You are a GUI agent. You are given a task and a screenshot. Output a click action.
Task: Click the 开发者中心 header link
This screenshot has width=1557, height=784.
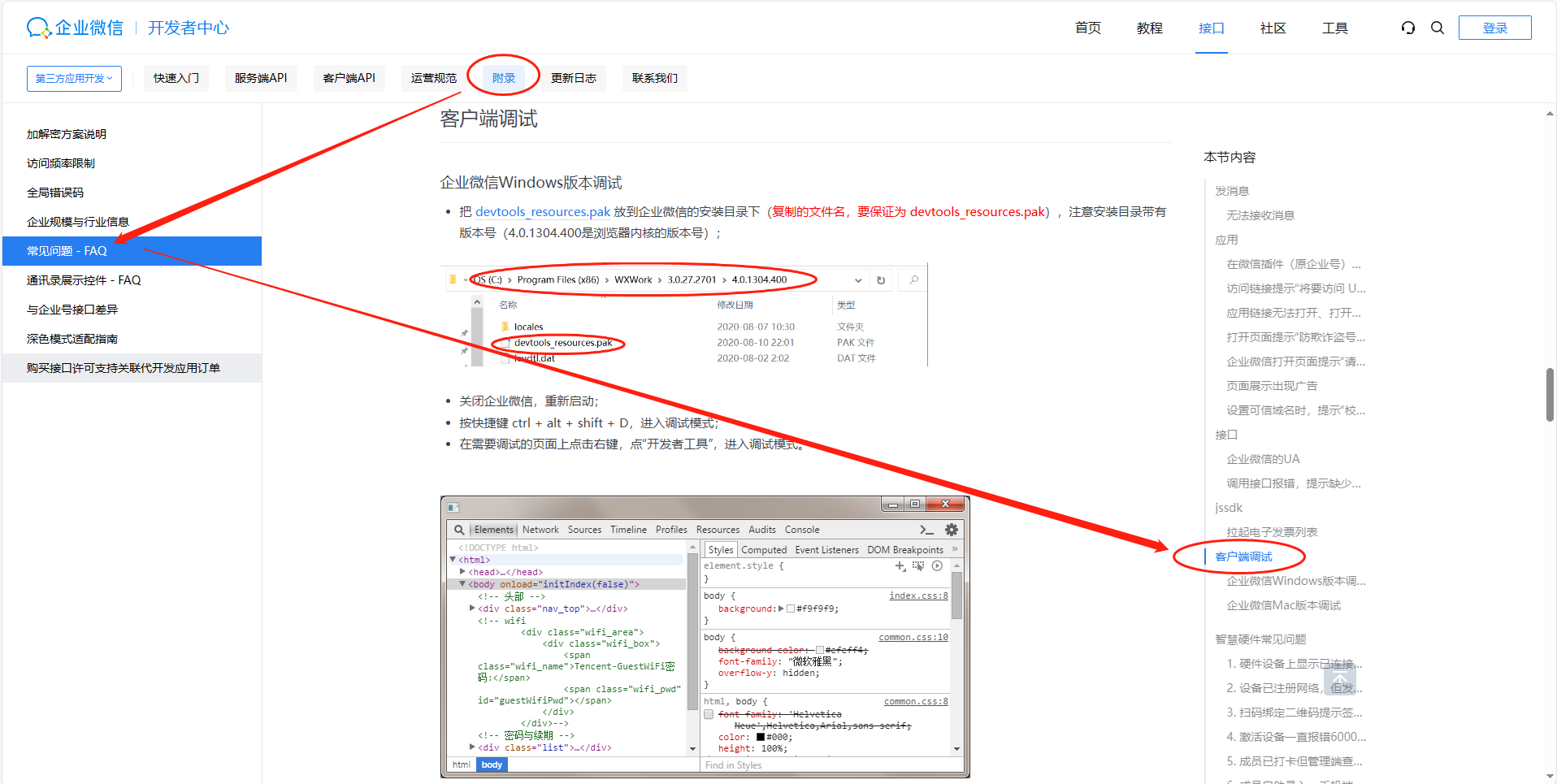coord(189,28)
